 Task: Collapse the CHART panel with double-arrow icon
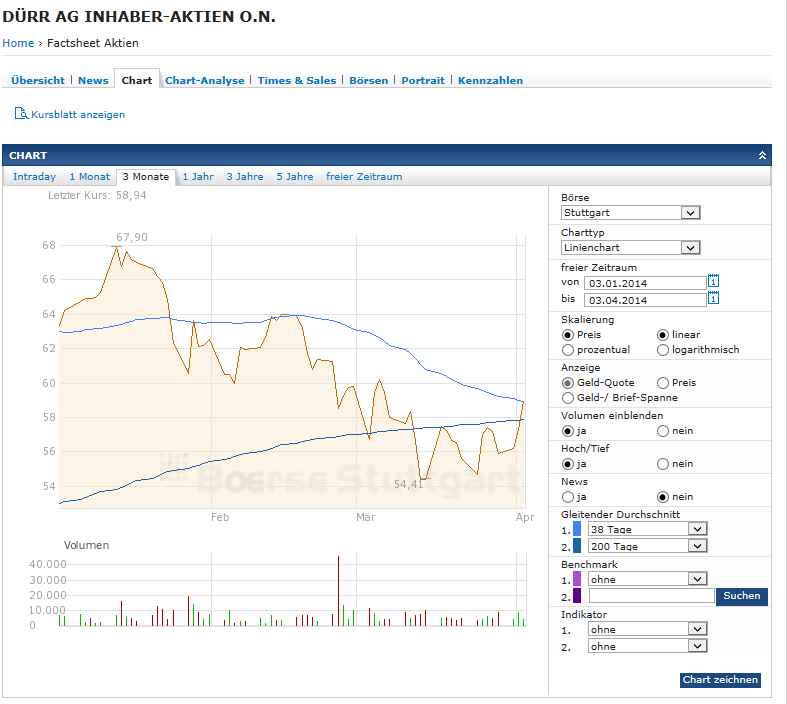[762, 156]
